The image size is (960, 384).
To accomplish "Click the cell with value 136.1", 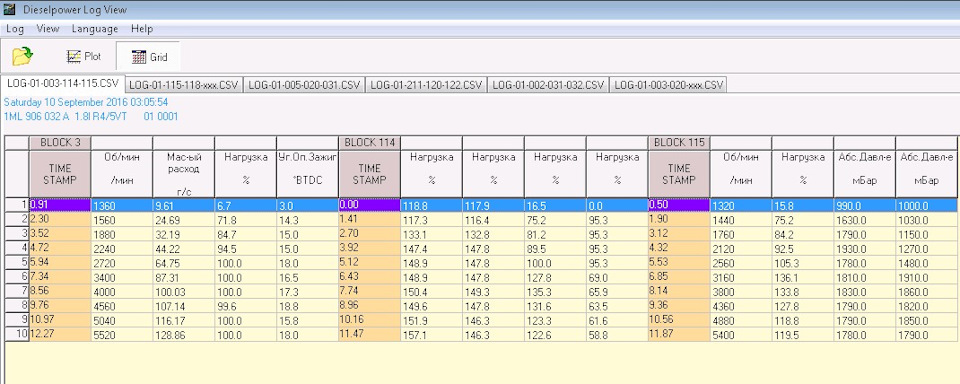I will [x=802, y=277].
